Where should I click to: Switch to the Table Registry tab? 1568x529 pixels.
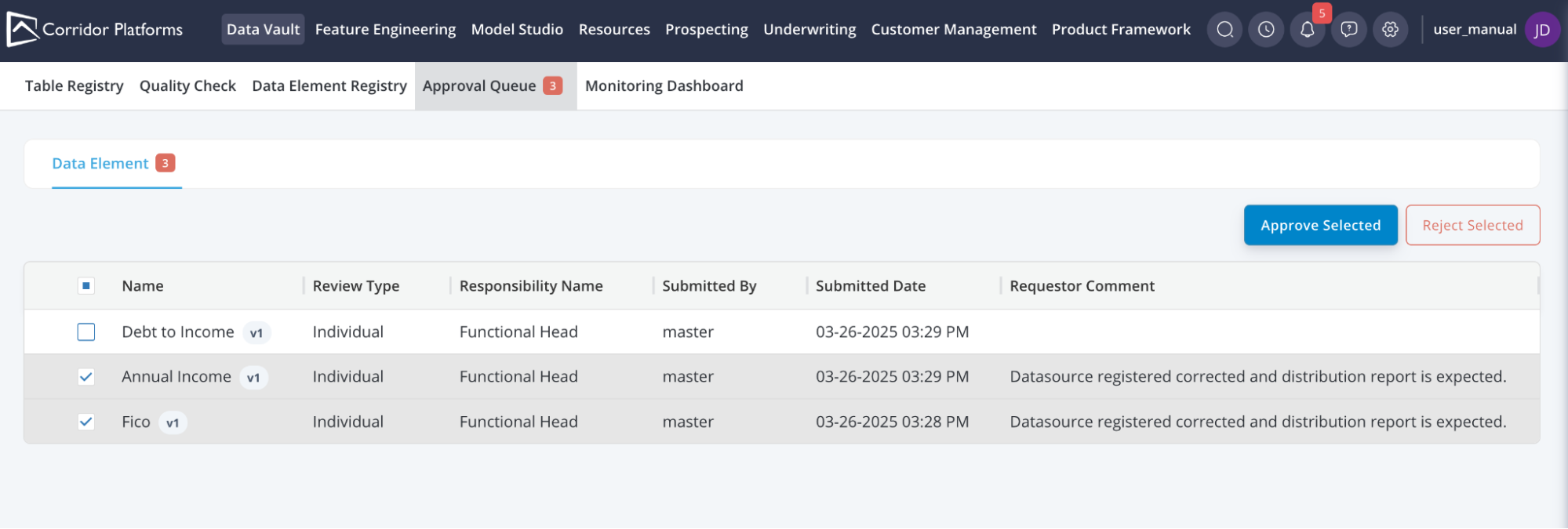(x=74, y=86)
